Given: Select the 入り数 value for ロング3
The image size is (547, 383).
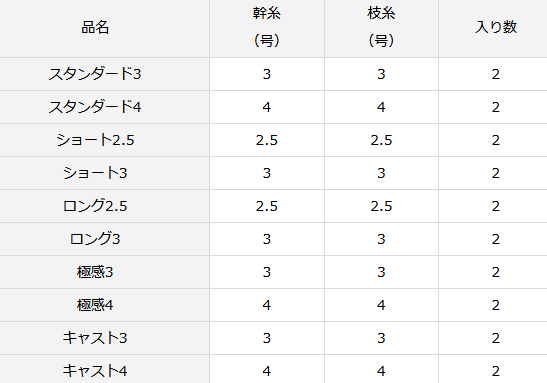Looking at the screenshot, I should (496, 239).
